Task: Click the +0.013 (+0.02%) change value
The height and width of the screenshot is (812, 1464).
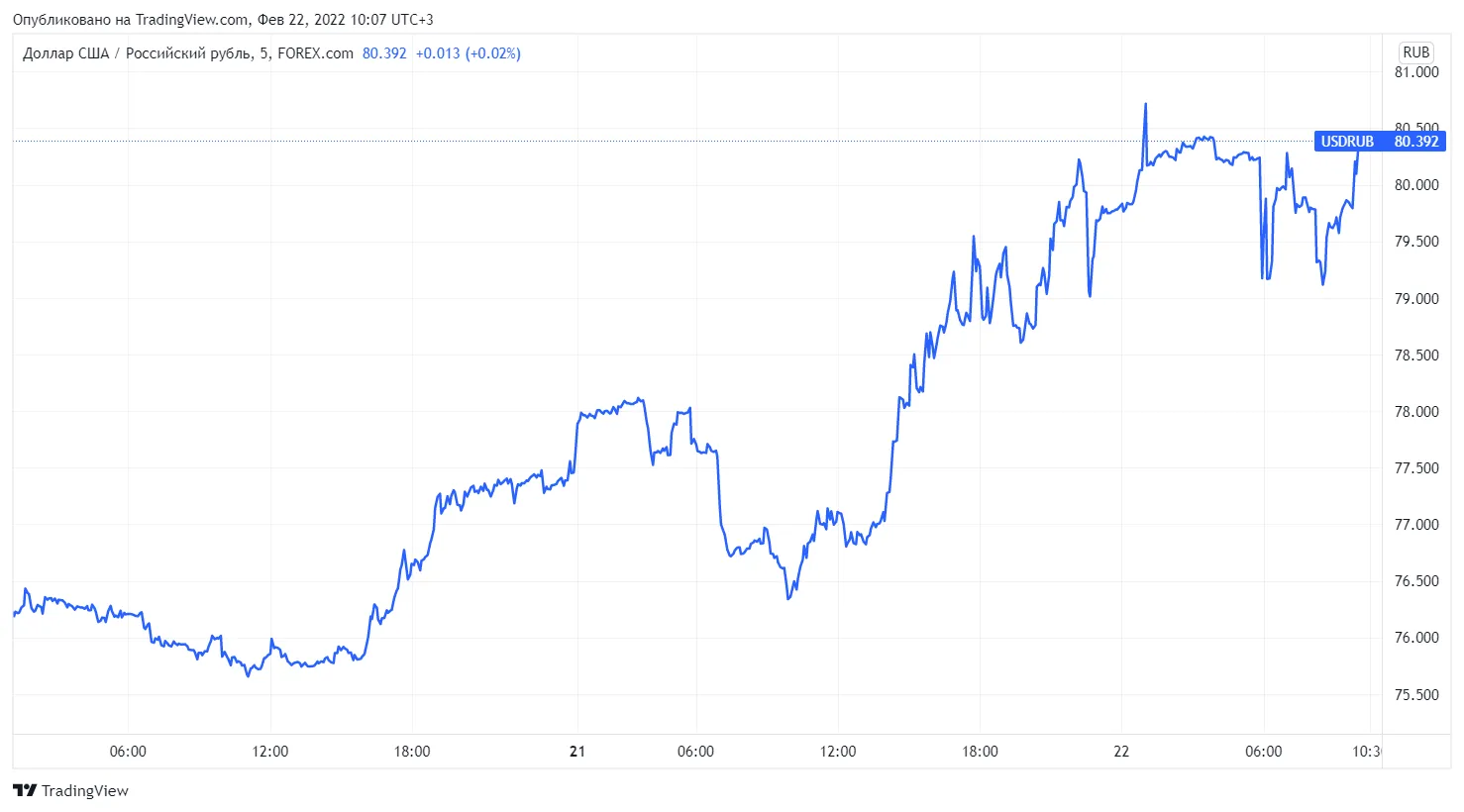Action: tap(468, 53)
